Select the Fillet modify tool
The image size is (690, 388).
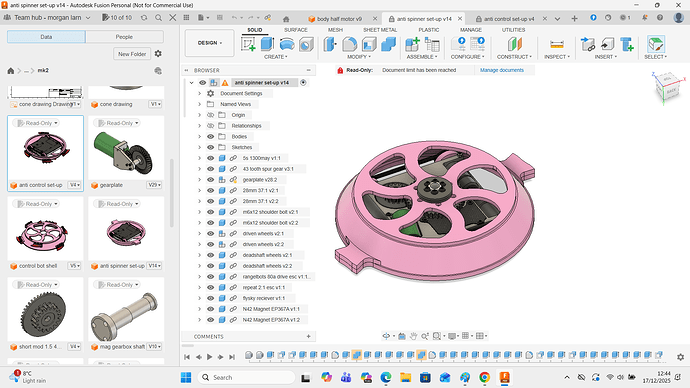tap(349, 44)
